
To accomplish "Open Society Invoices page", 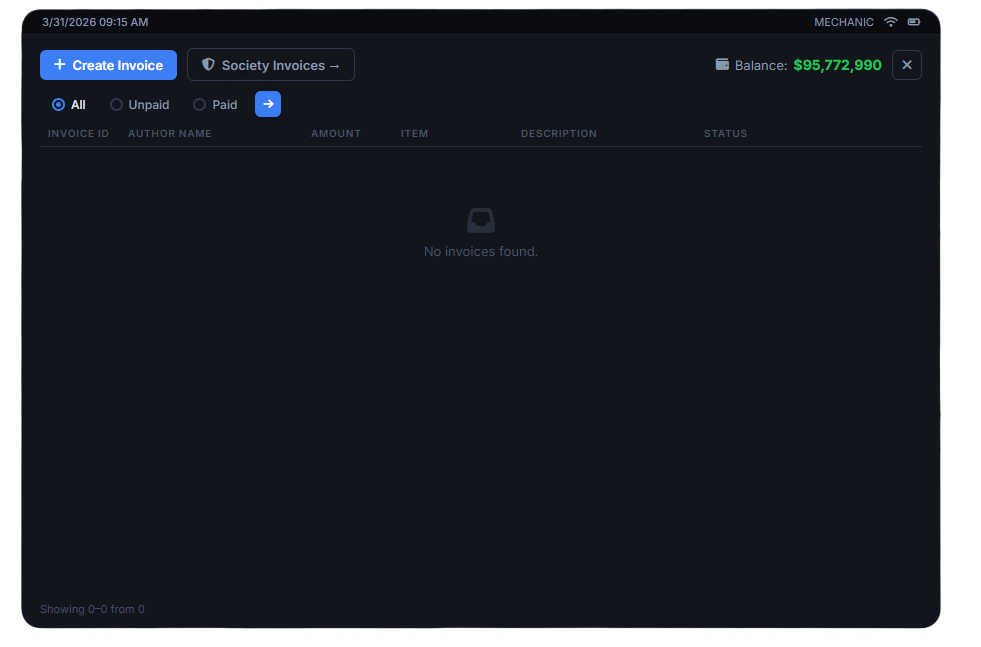I will tap(271, 65).
